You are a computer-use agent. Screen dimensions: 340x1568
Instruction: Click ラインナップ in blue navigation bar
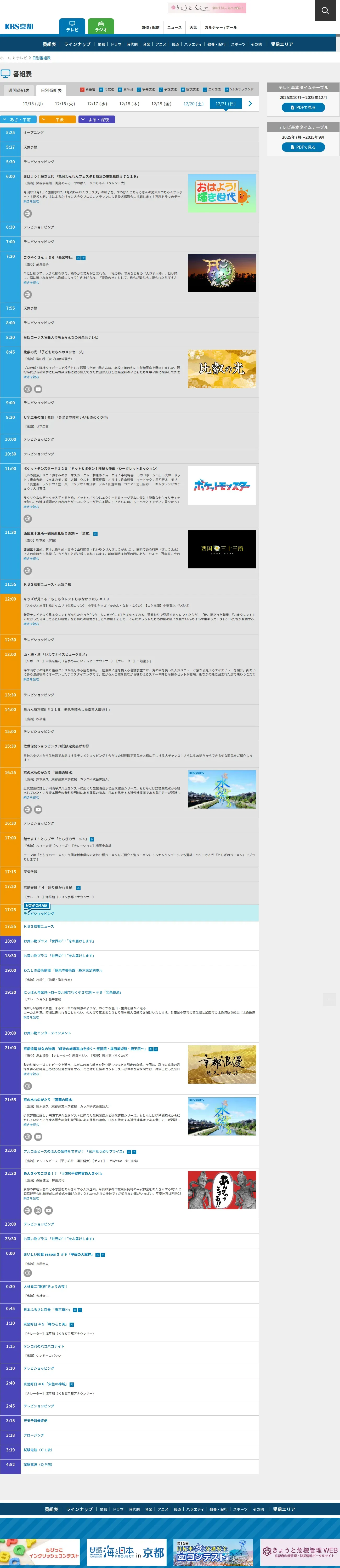[77, 44]
